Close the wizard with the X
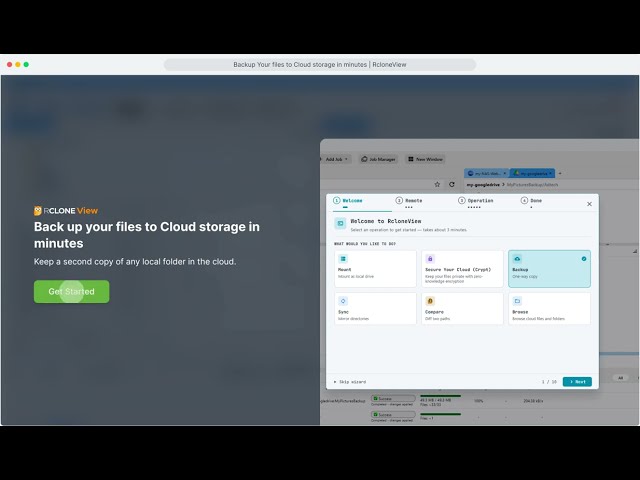640x480 pixels. 589,204
